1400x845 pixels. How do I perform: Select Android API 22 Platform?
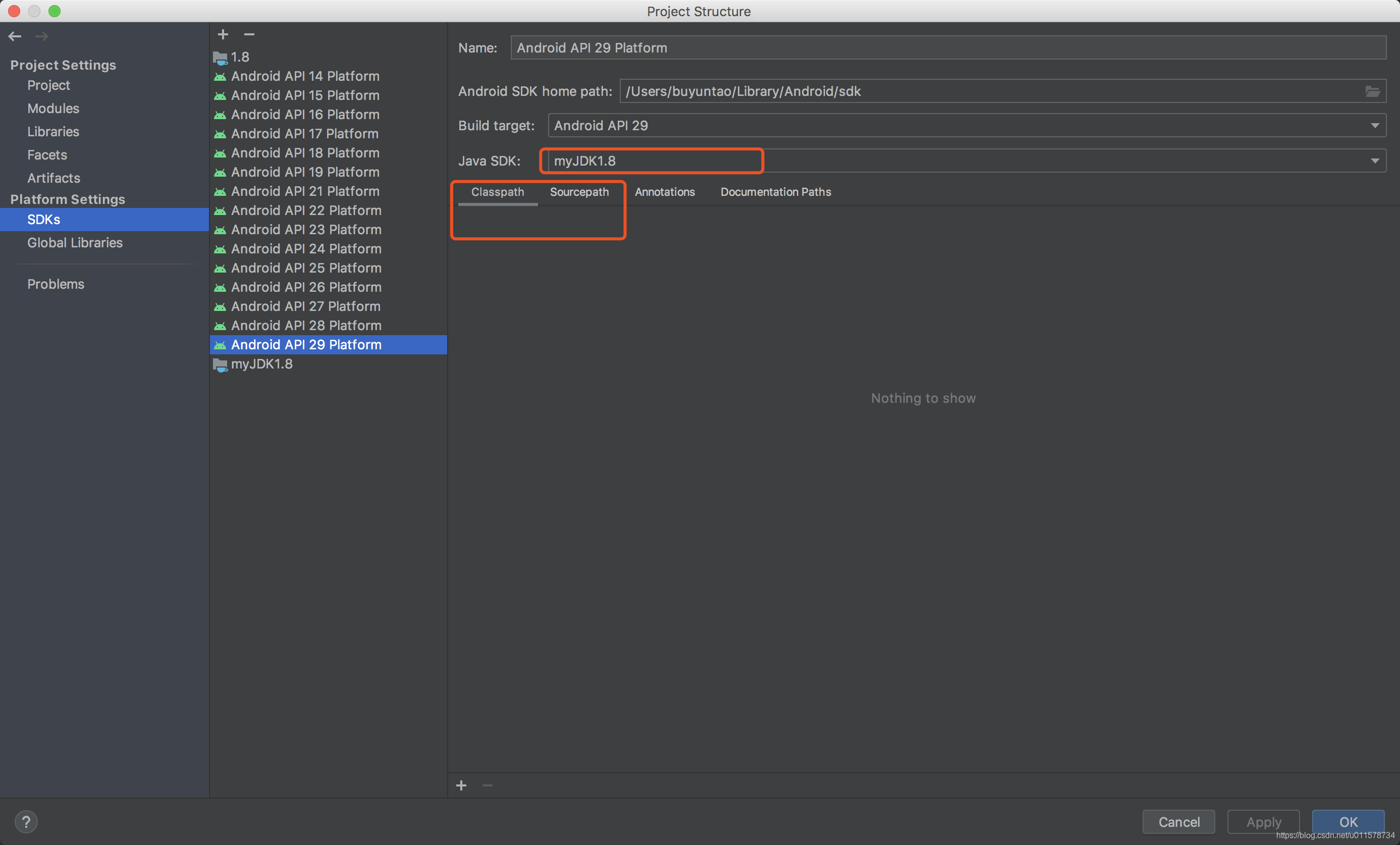tap(329, 211)
